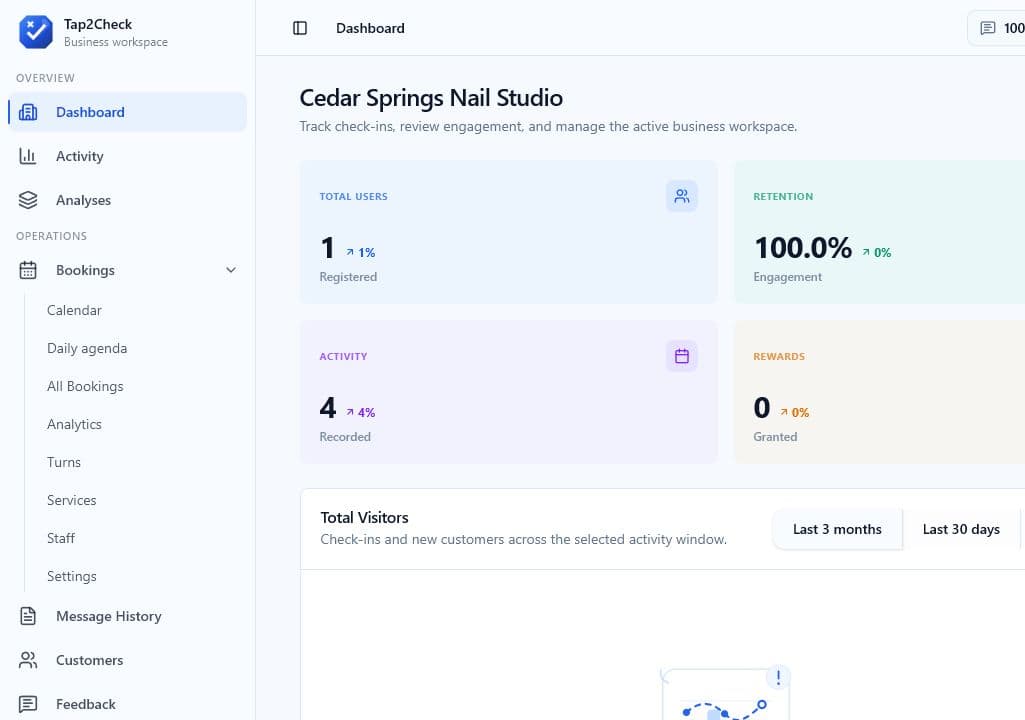
Task: Toggle the sidebar panel icon
Action: pyautogui.click(x=300, y=28)
